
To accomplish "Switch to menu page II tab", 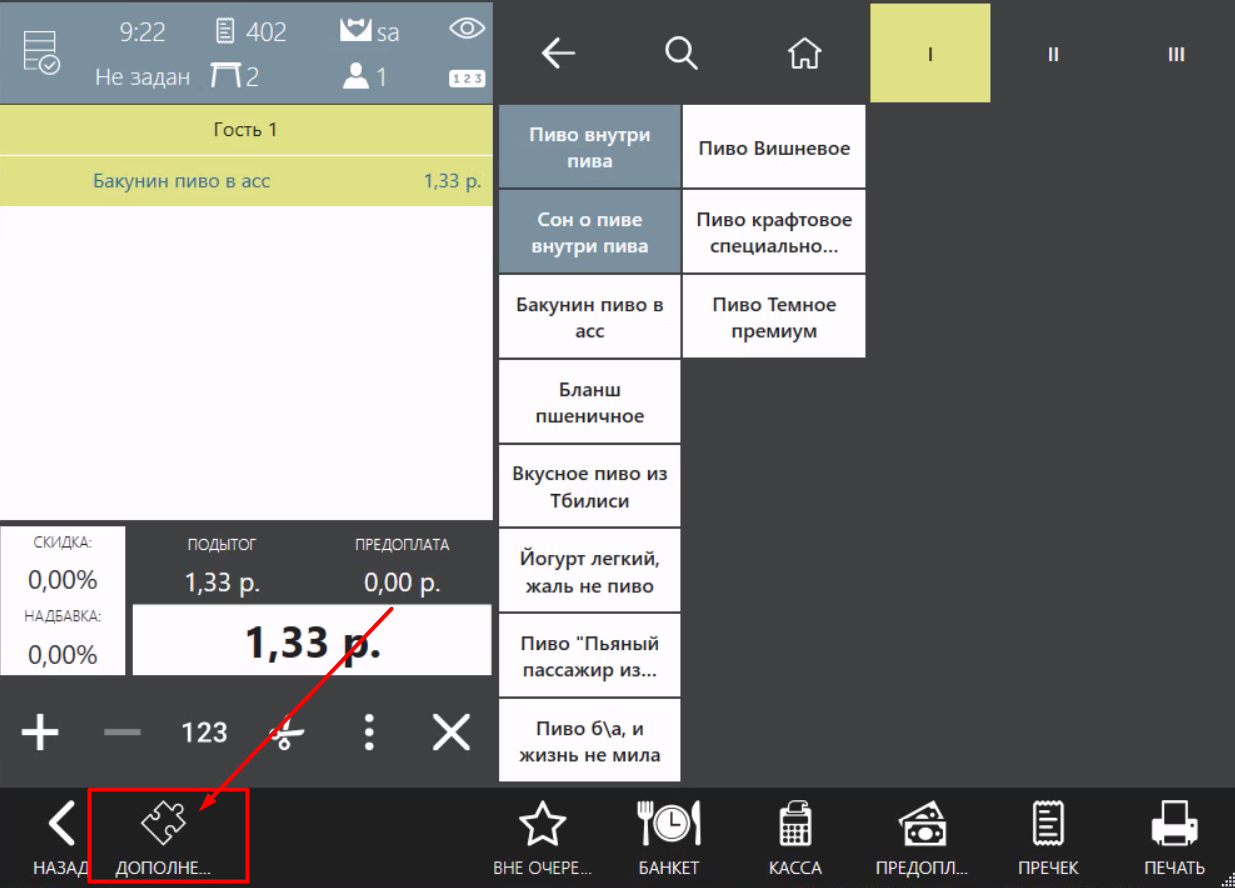I will (x=1053, y=54).
